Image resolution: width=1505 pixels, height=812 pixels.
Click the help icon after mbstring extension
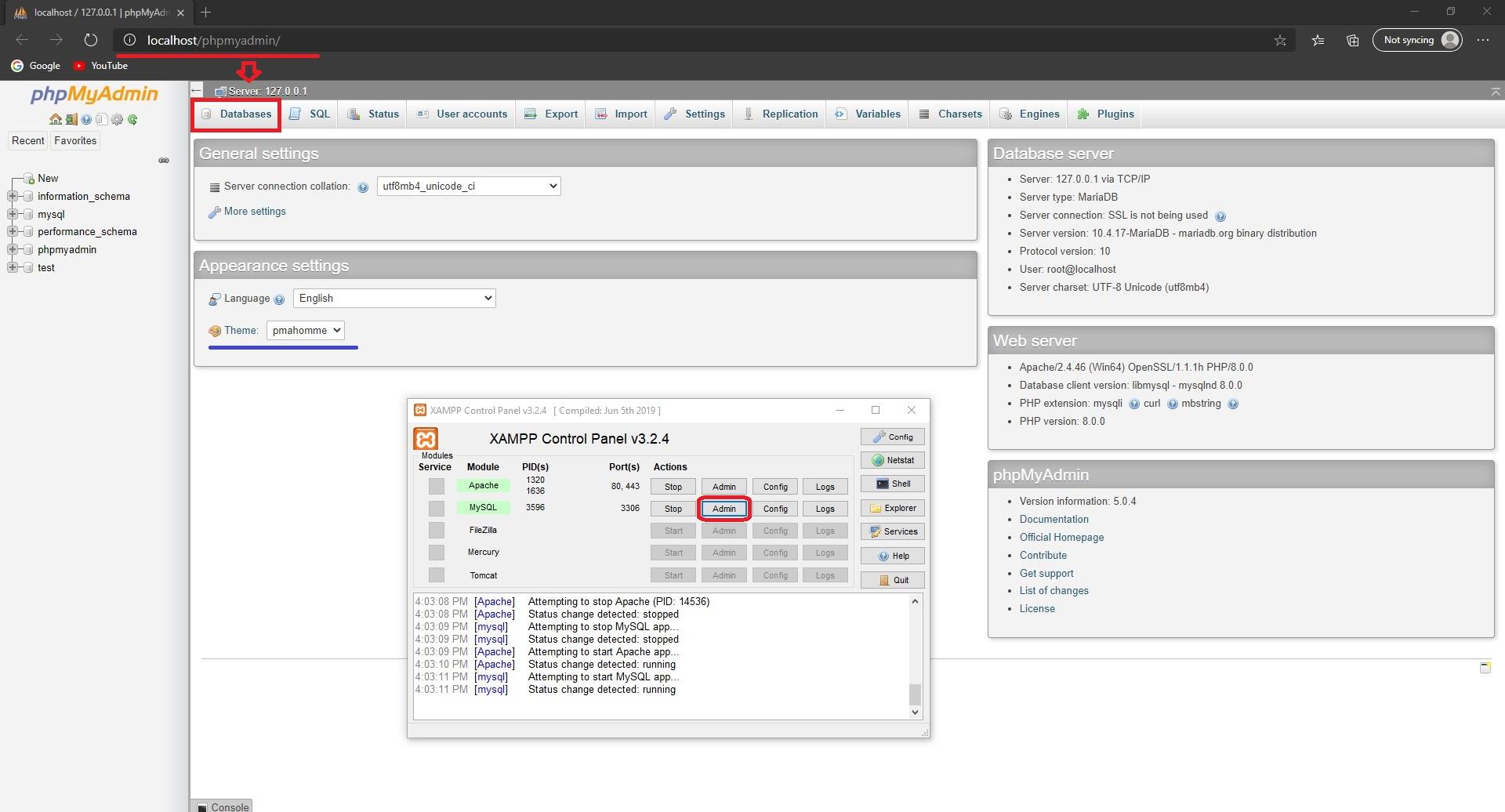1233,404
